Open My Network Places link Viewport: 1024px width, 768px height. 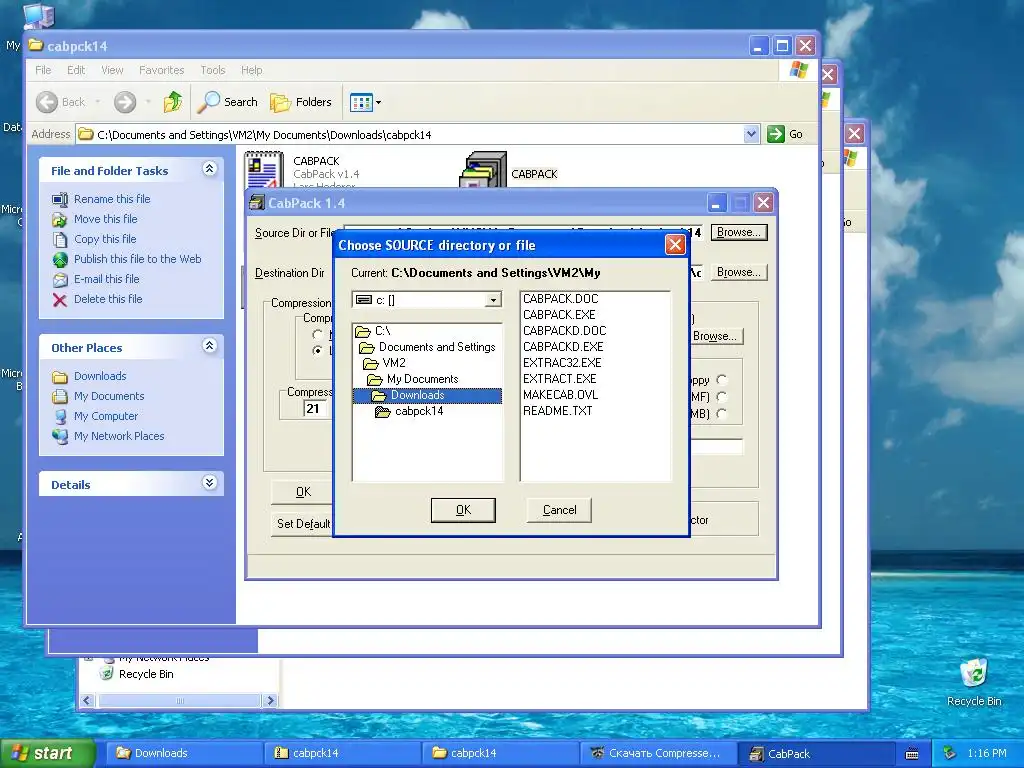[x=119, y=436]
